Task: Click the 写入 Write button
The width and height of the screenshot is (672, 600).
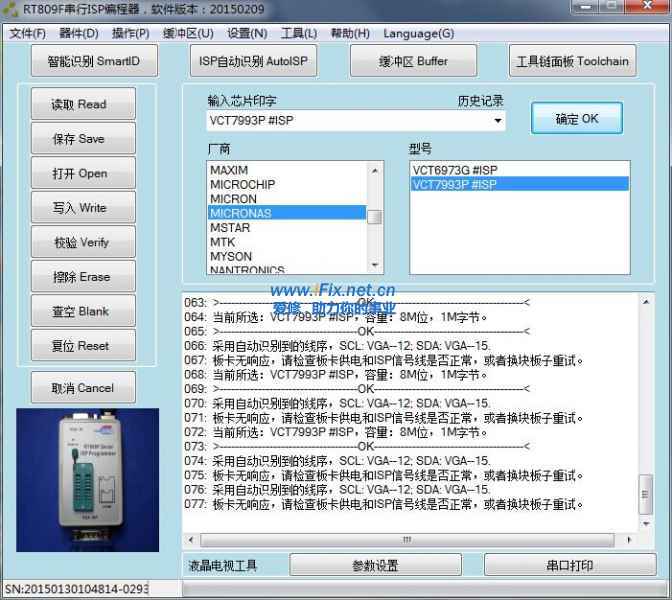Action: (83, 207)
